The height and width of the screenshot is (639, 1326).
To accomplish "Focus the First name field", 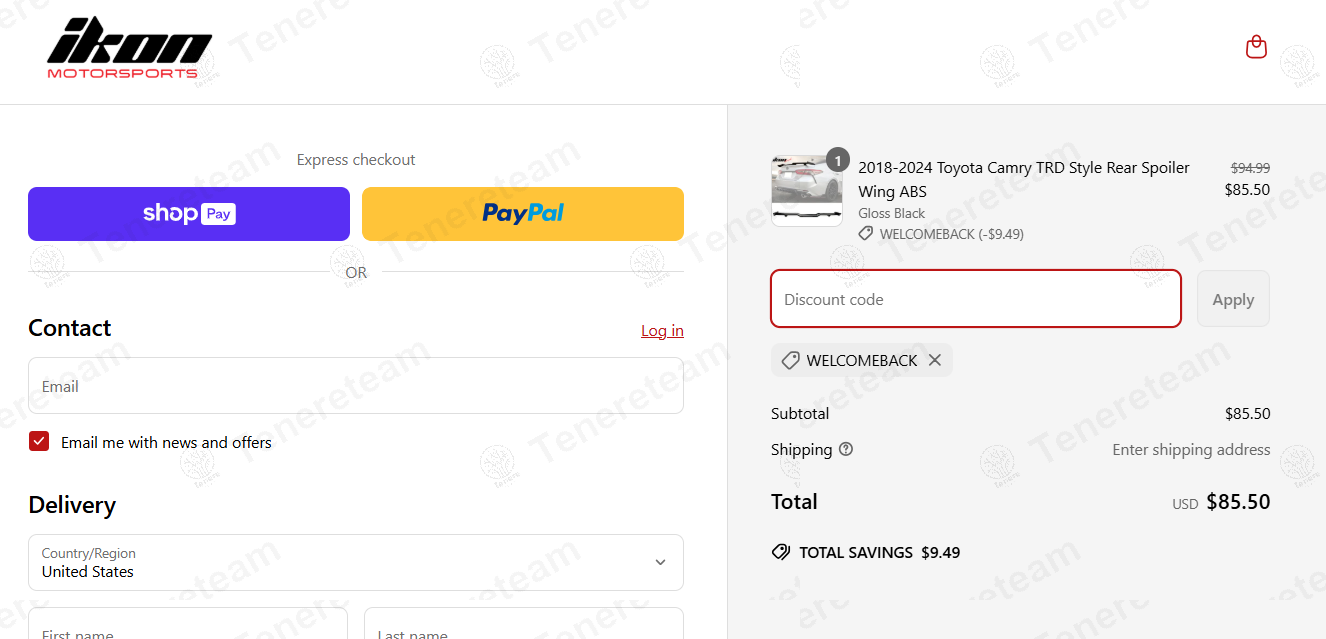I will point(188,628).
